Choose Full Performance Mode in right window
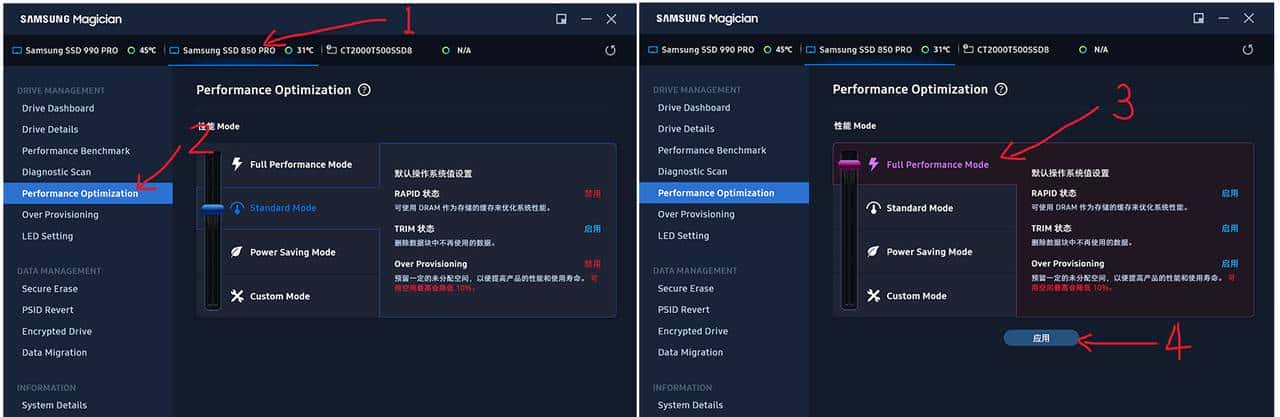The width and height of the screenshot is (1280, 417). pyautogui.click(x=936, y=164)
